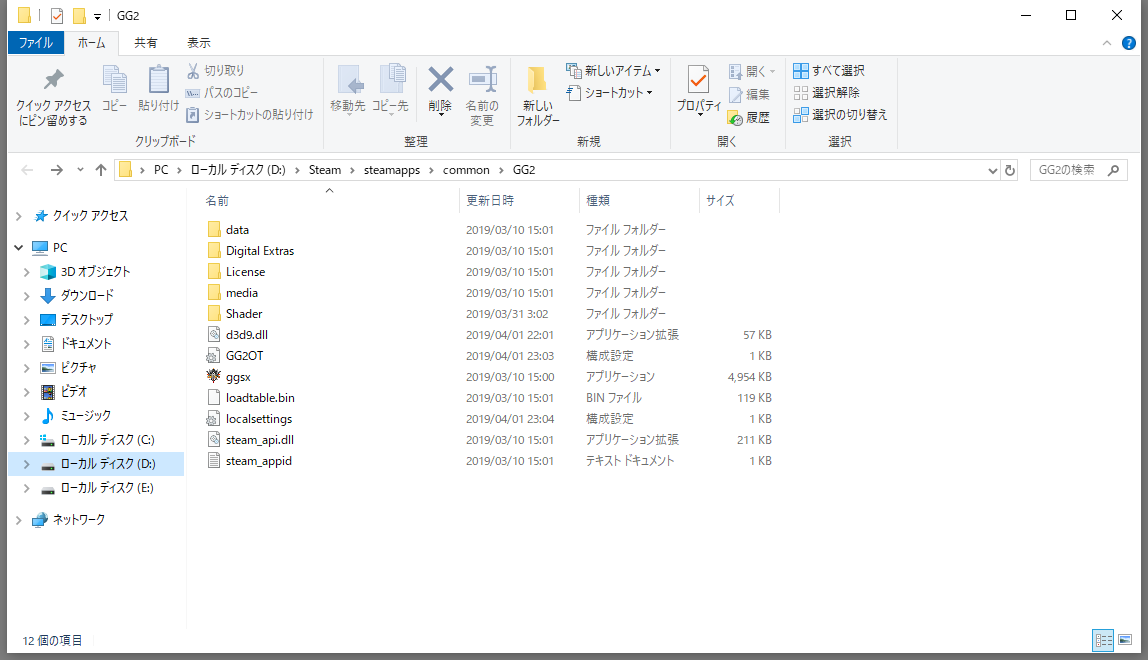The image size is (1148, 660).
Task: Sort by Type (種類) column header
Action: (639, 200)
